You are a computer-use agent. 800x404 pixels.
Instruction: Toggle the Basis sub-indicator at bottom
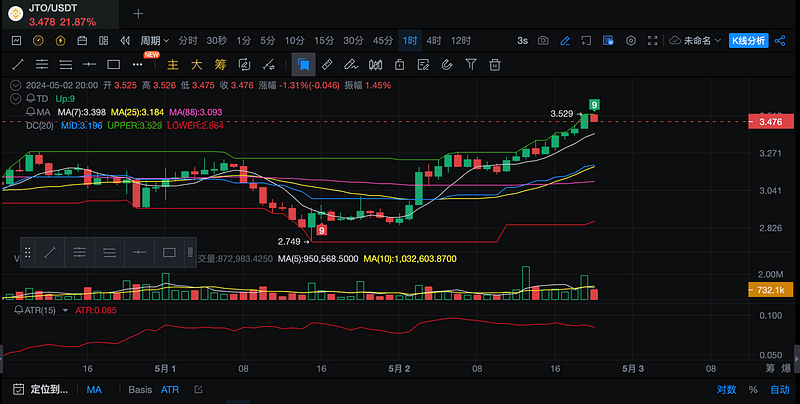tap(140, 390)
